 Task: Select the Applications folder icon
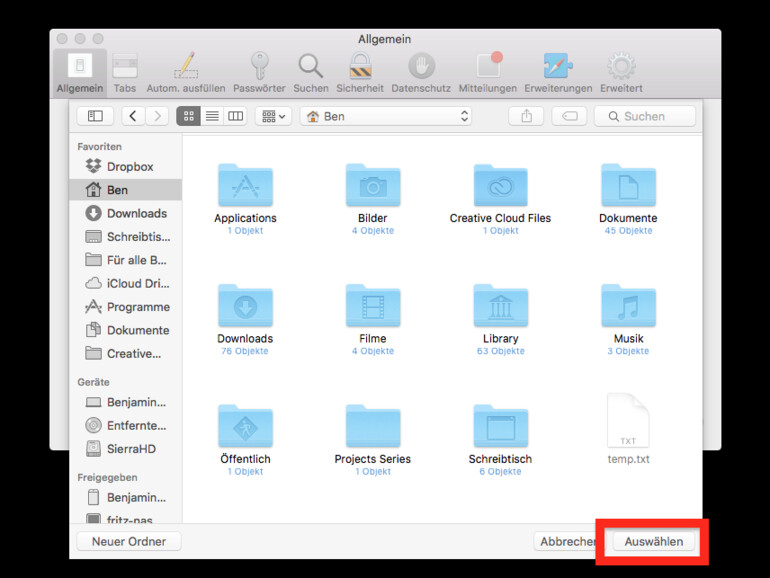point(246,185)
